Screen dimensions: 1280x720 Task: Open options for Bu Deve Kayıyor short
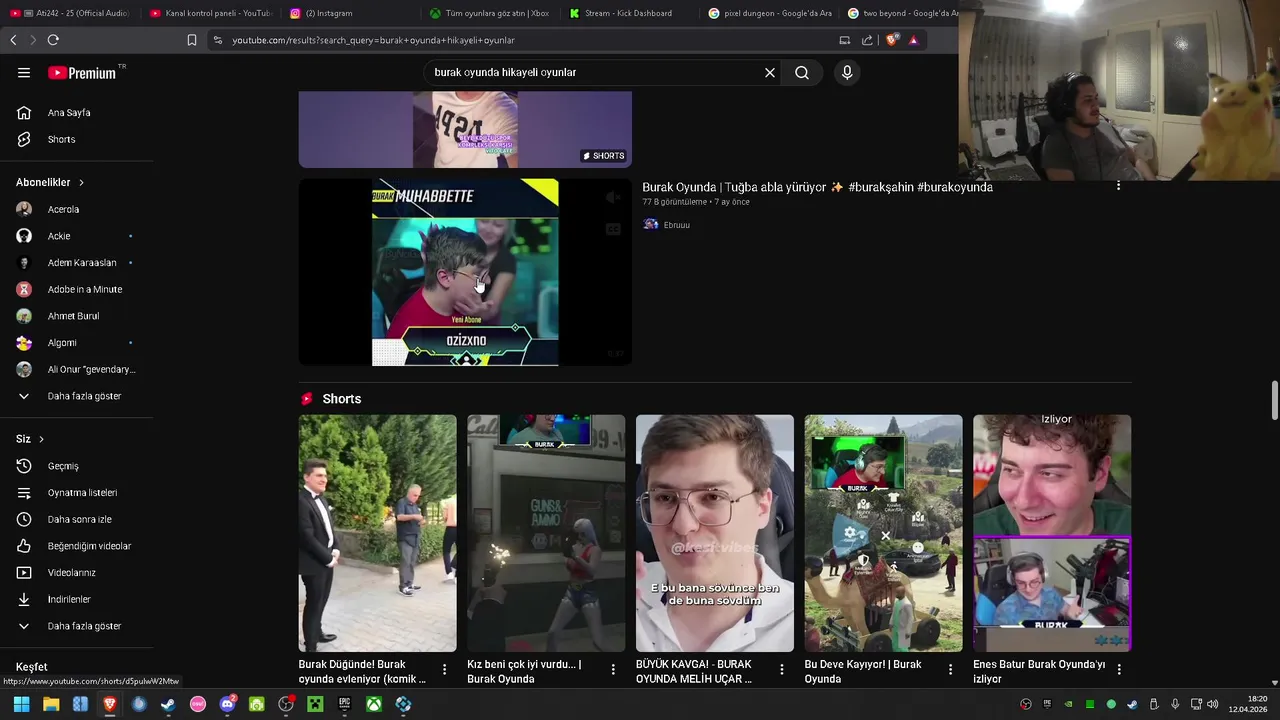951,669
